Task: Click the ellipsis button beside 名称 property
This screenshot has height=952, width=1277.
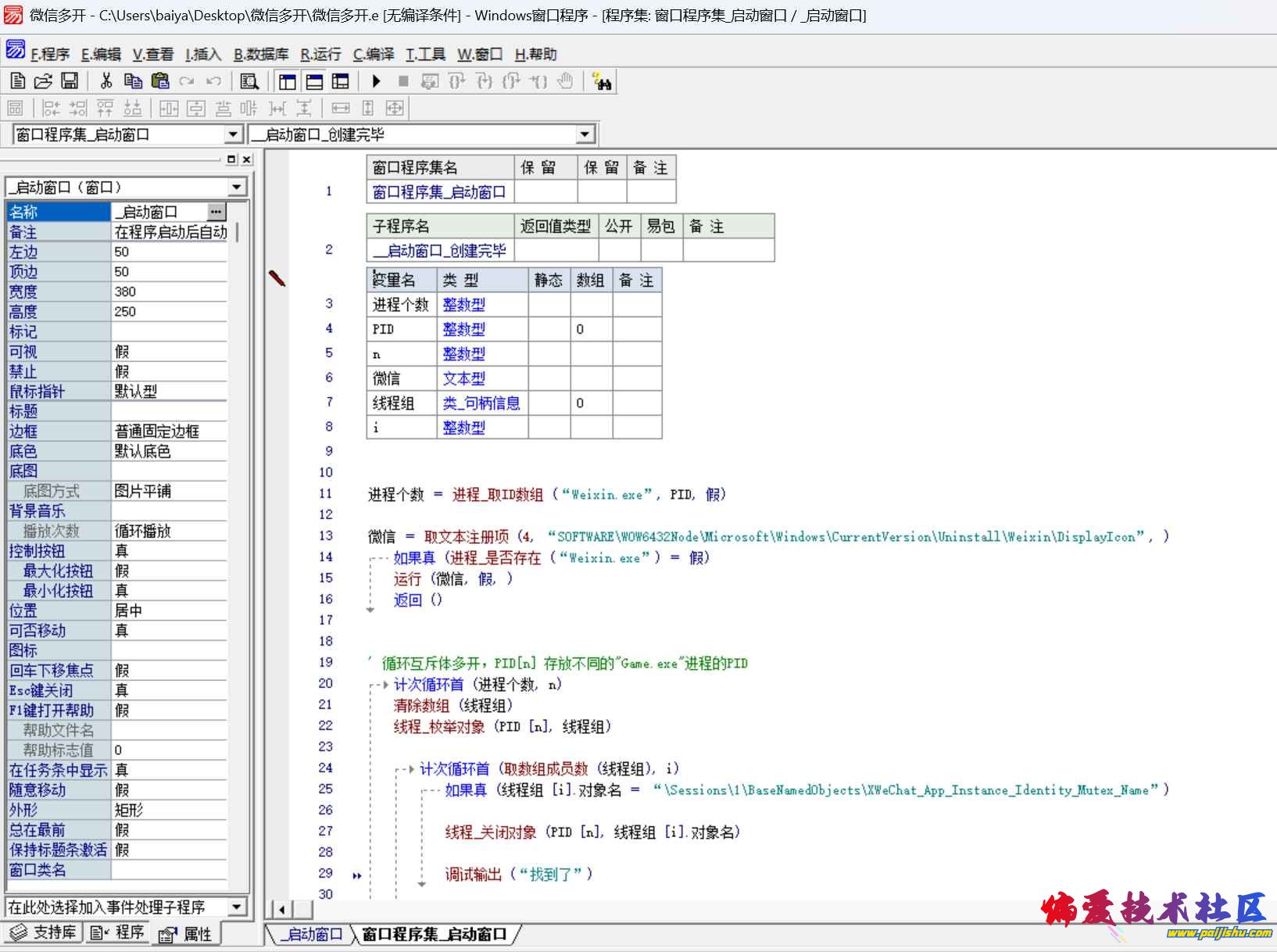Action: point(216,212)
